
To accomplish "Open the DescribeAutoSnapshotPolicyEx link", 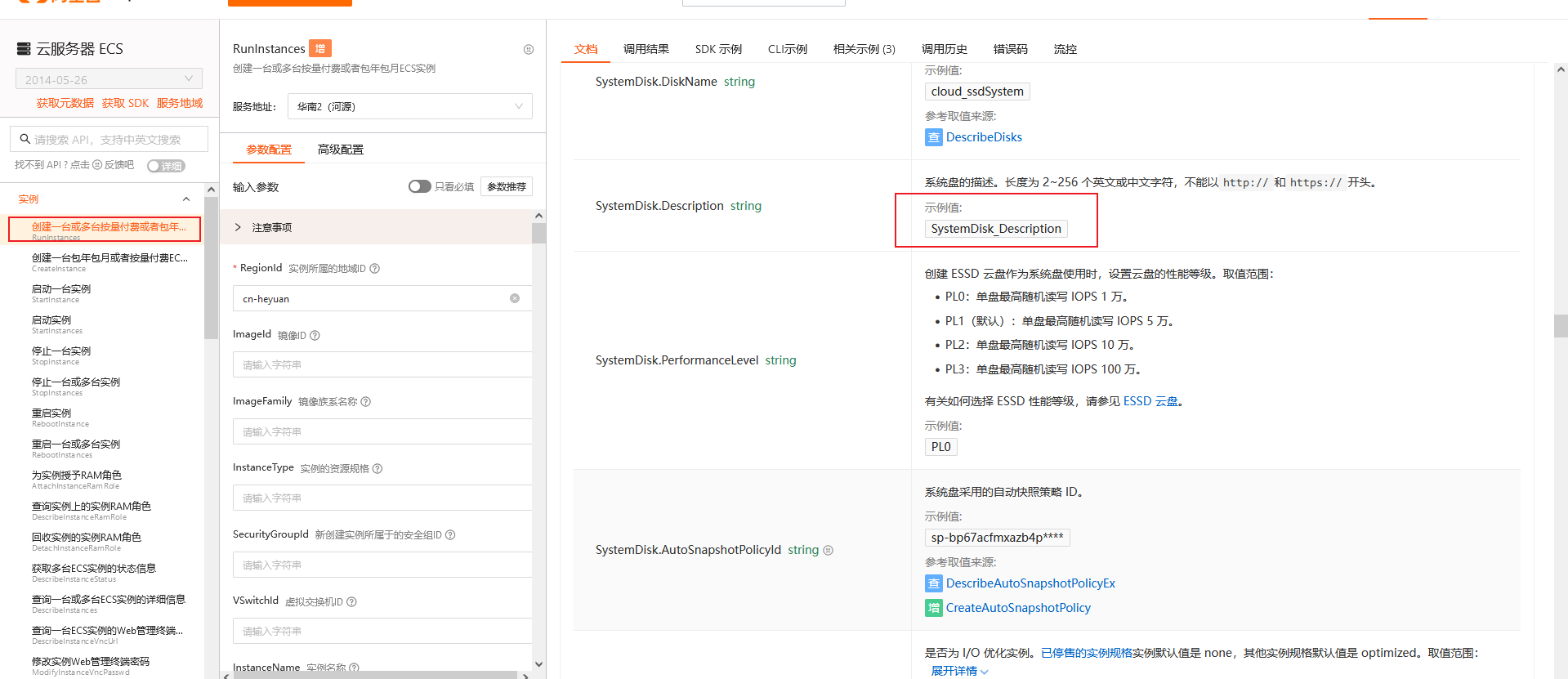I will point(1030,583).
